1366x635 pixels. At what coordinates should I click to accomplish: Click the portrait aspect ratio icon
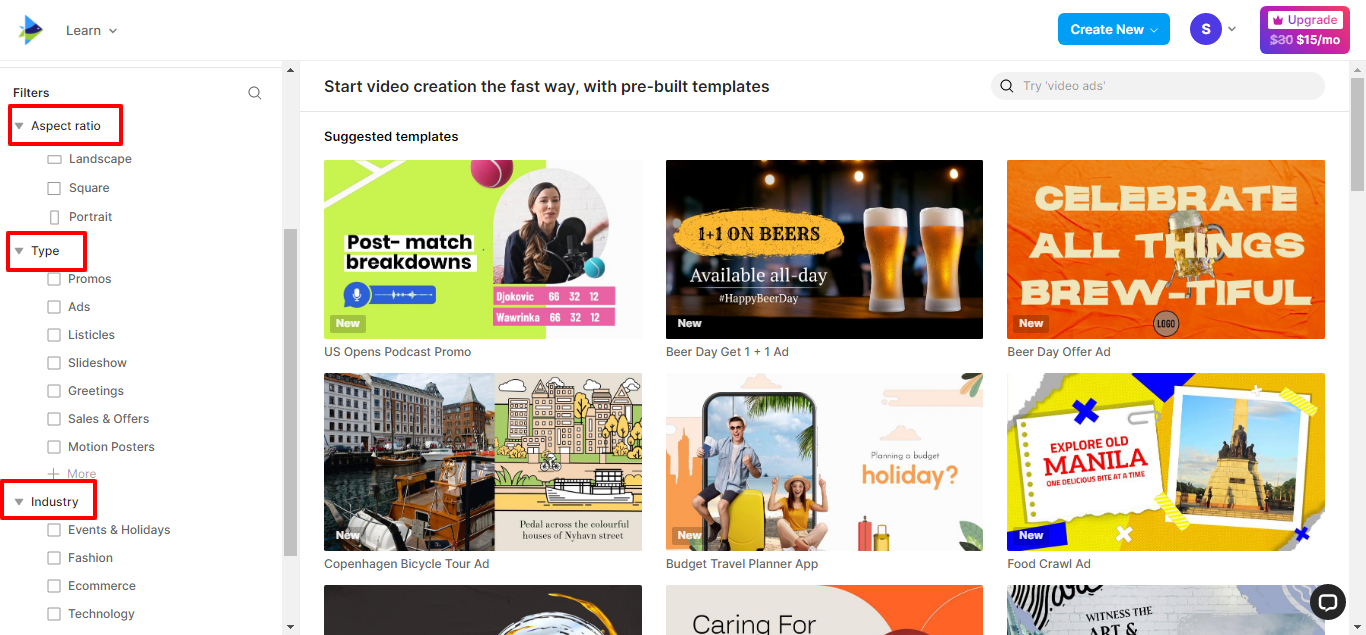point(54,217)
